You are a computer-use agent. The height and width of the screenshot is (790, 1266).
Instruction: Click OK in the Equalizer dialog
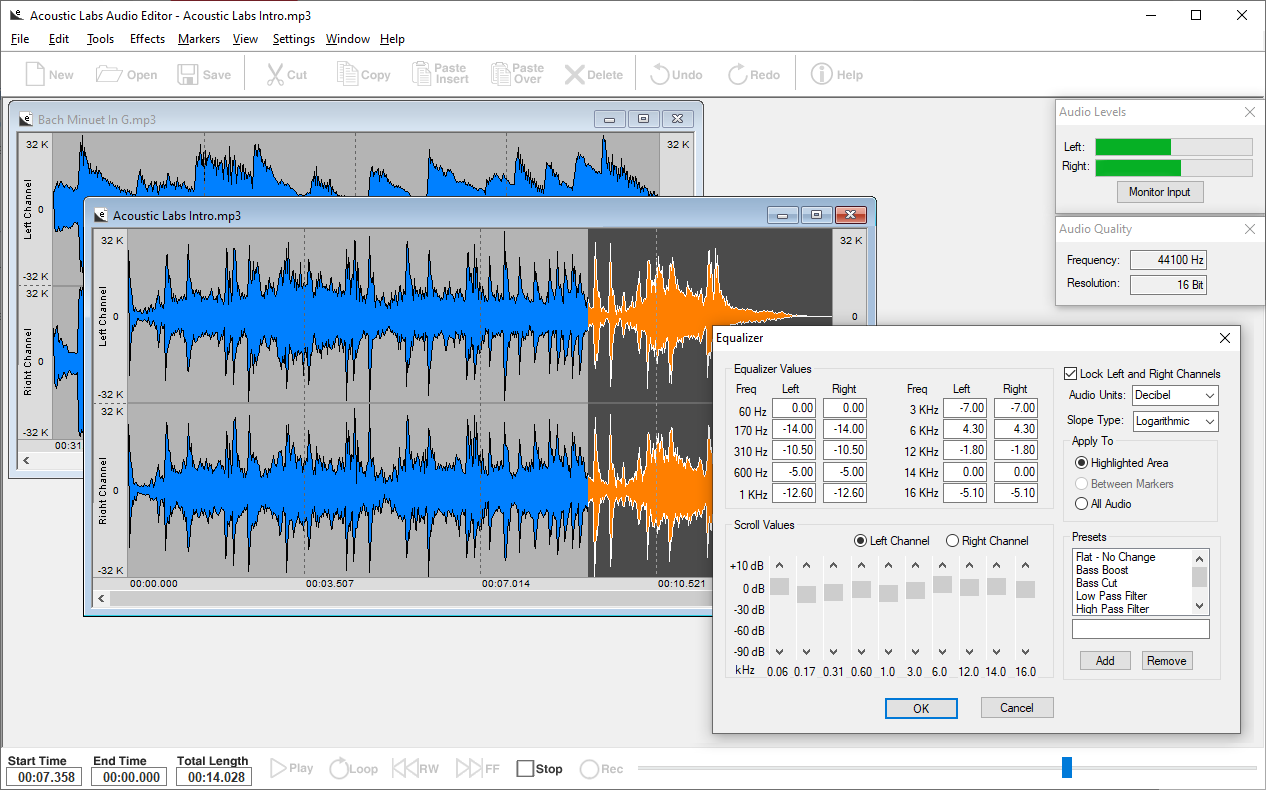point(921,708)
